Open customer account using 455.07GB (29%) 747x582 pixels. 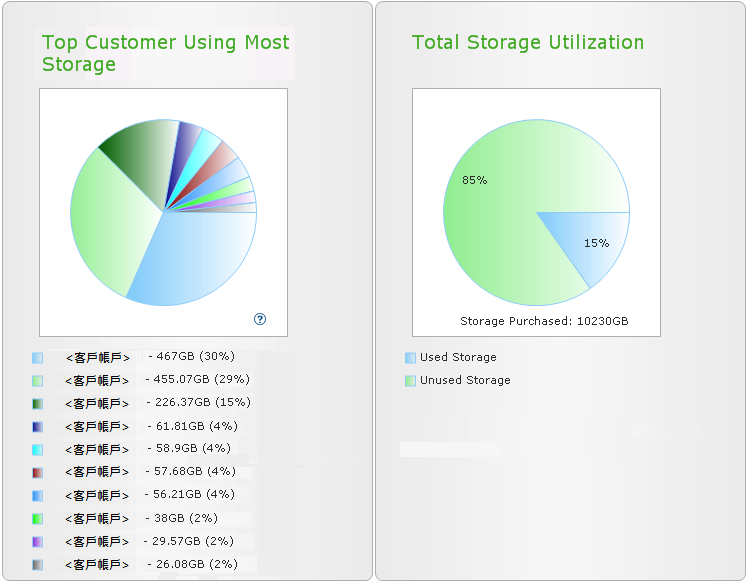[x=97, y=380]
